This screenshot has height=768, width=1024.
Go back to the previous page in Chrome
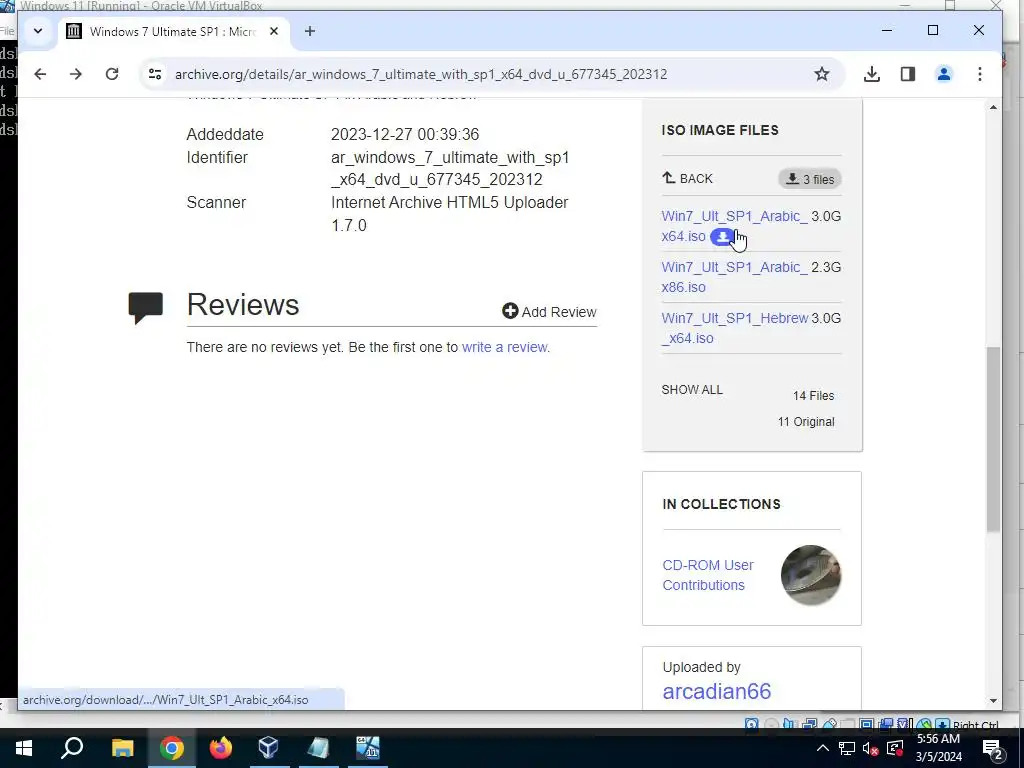[x=40, y=74]
